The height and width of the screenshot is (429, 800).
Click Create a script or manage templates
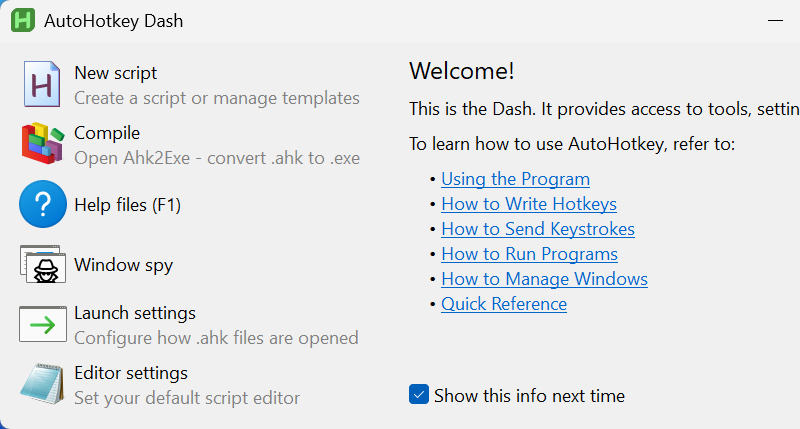(217, 98)
